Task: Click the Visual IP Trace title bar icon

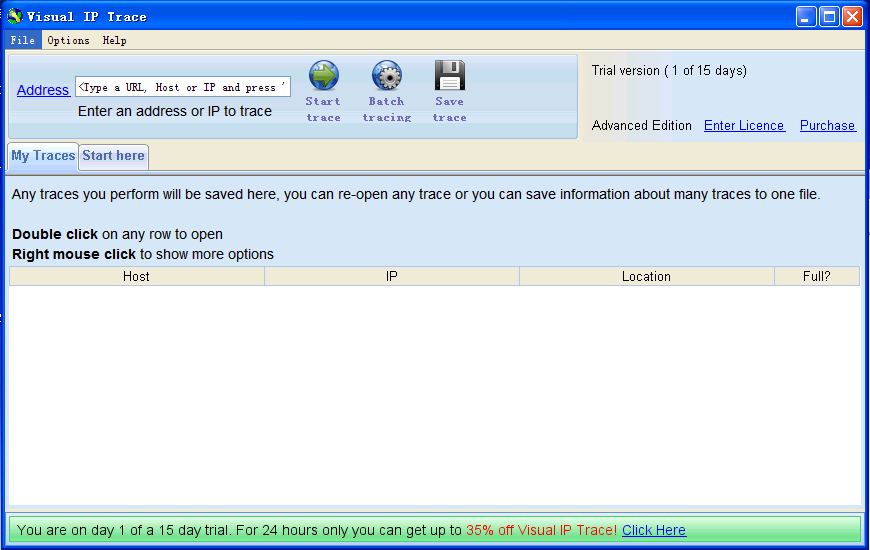Action: tap(14, 16)
